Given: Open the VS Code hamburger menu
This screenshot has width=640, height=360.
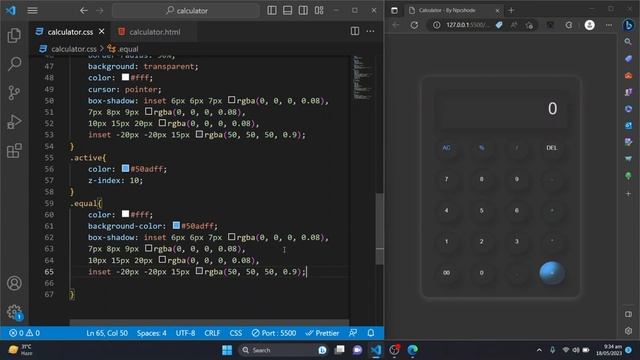Looking at the screenshot, I should pyautogui.click(x=33, y=11).
